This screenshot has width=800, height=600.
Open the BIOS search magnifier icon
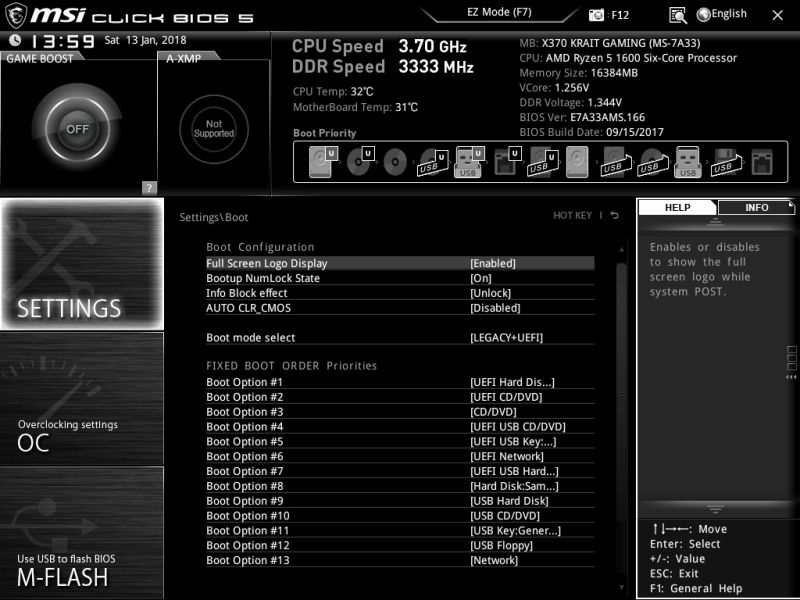tap(678, 15)
